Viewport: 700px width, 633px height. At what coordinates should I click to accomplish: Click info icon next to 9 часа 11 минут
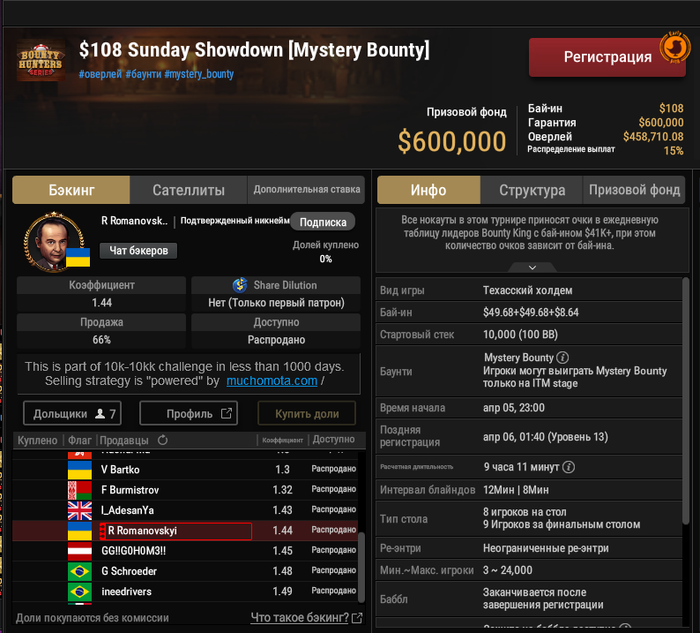click(x=569, y=467)
